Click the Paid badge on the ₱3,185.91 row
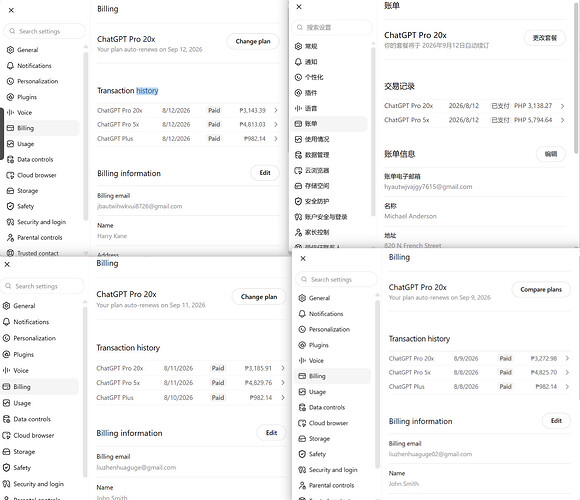The width and height of the screenshot is (580, 500). pos(218,368)
